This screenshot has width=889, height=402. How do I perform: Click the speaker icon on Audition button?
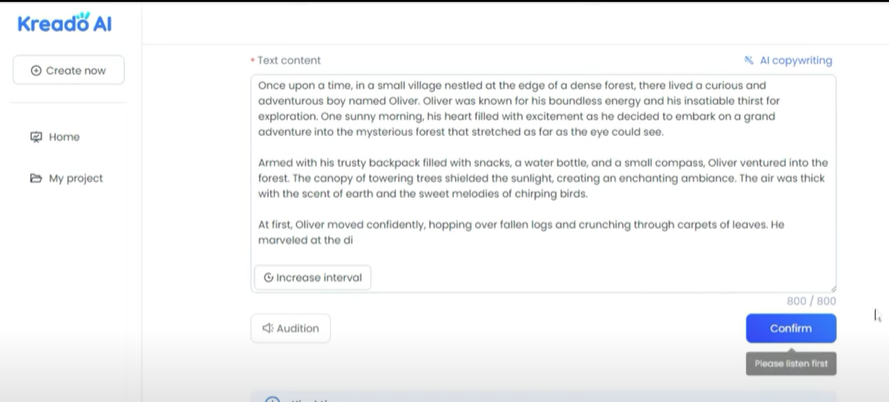point(267,329)
